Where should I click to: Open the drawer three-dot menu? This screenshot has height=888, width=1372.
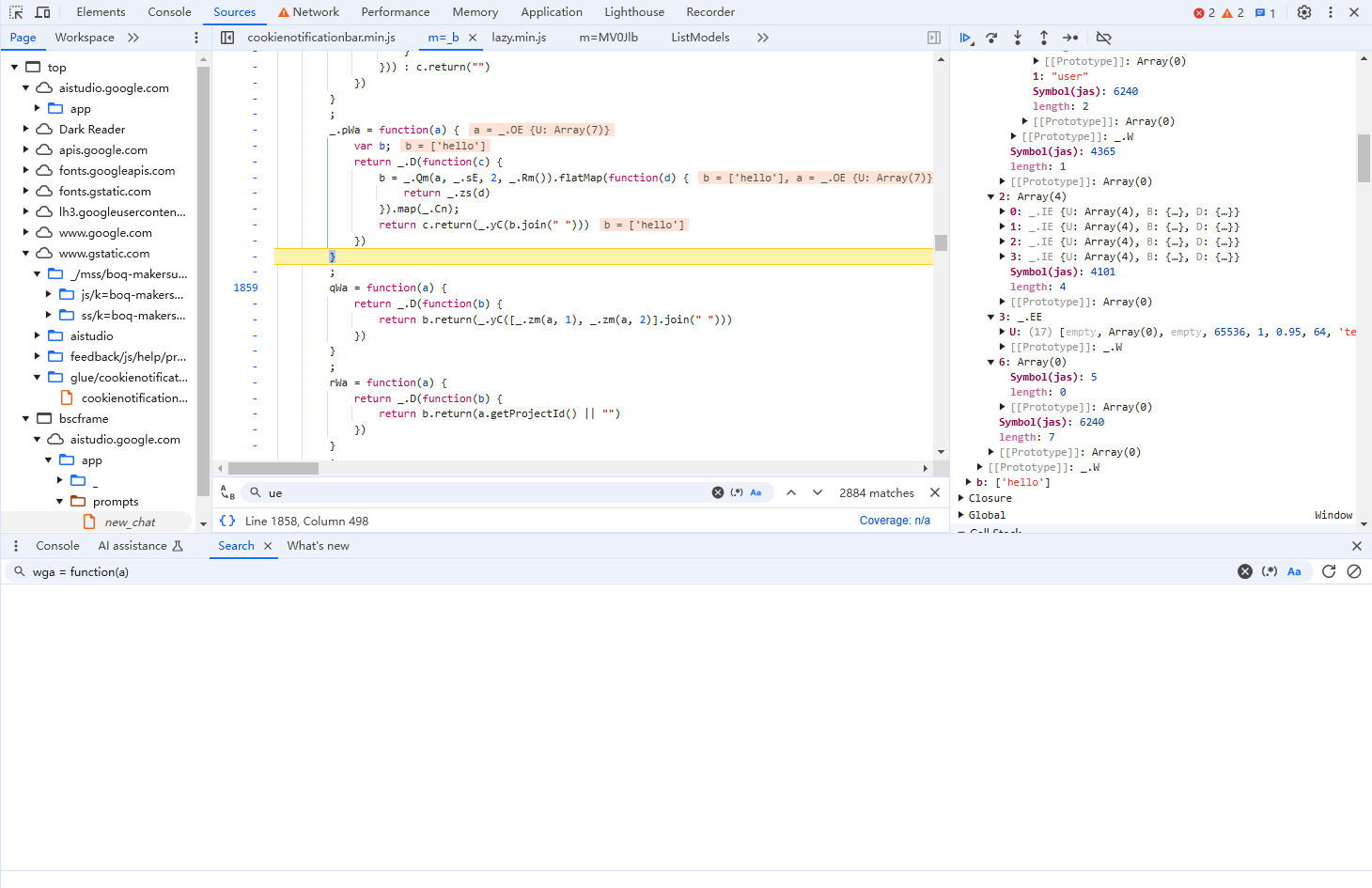pos(16,546)
